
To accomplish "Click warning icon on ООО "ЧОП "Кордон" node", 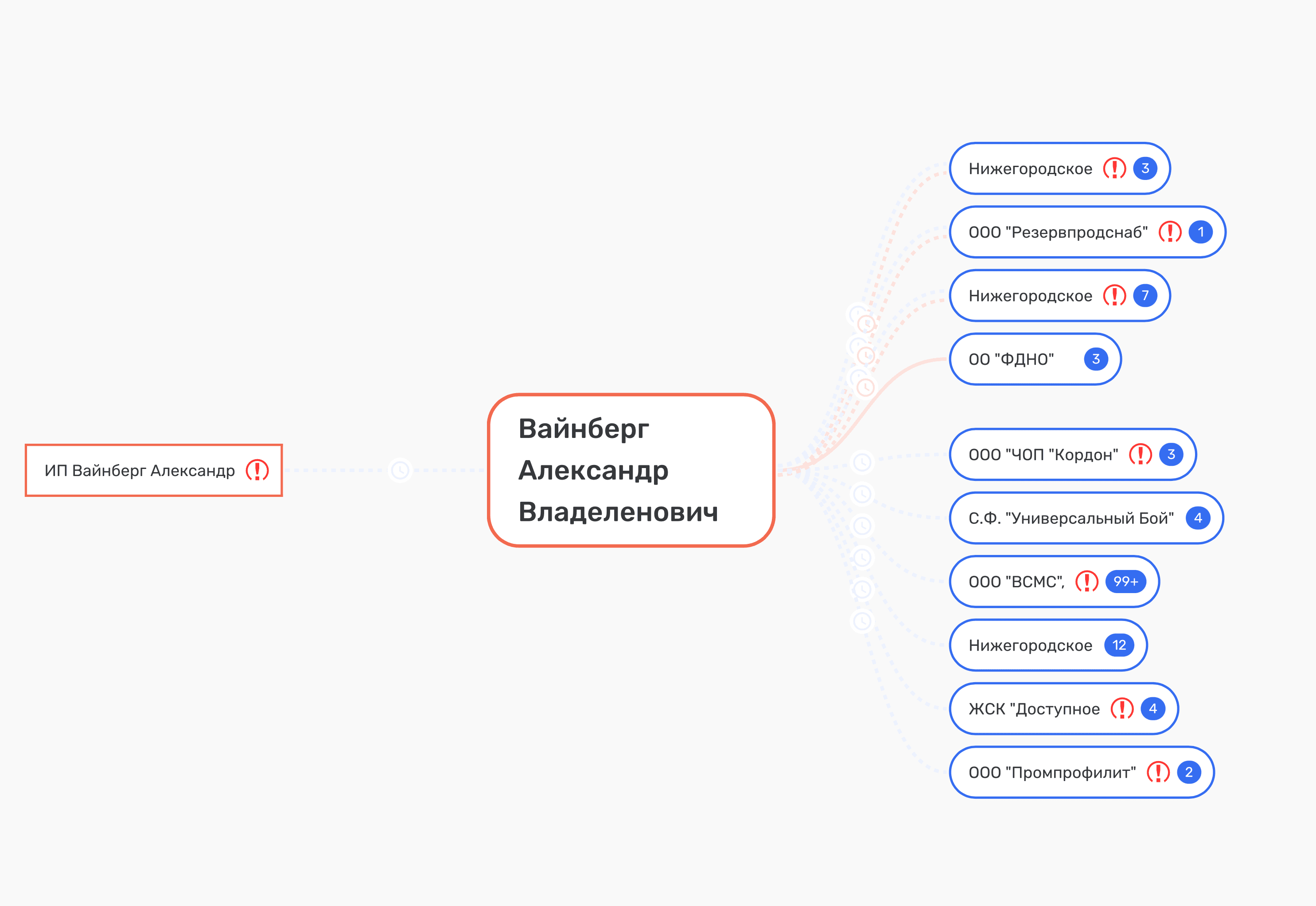I will [1140, 455].
